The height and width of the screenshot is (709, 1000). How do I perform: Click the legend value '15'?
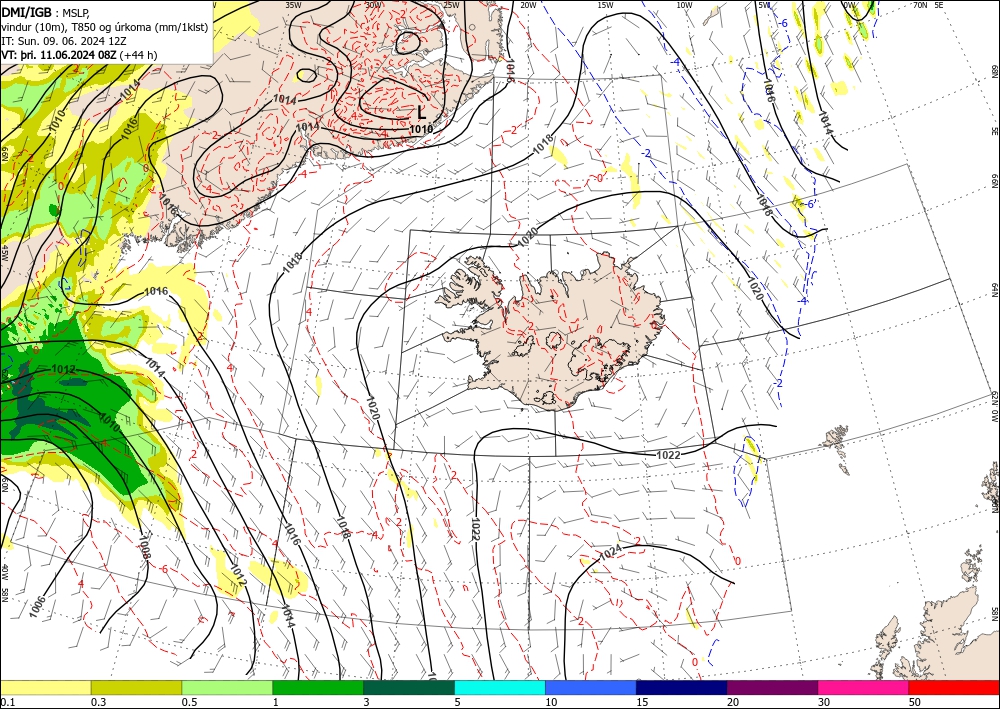point(642,702)
